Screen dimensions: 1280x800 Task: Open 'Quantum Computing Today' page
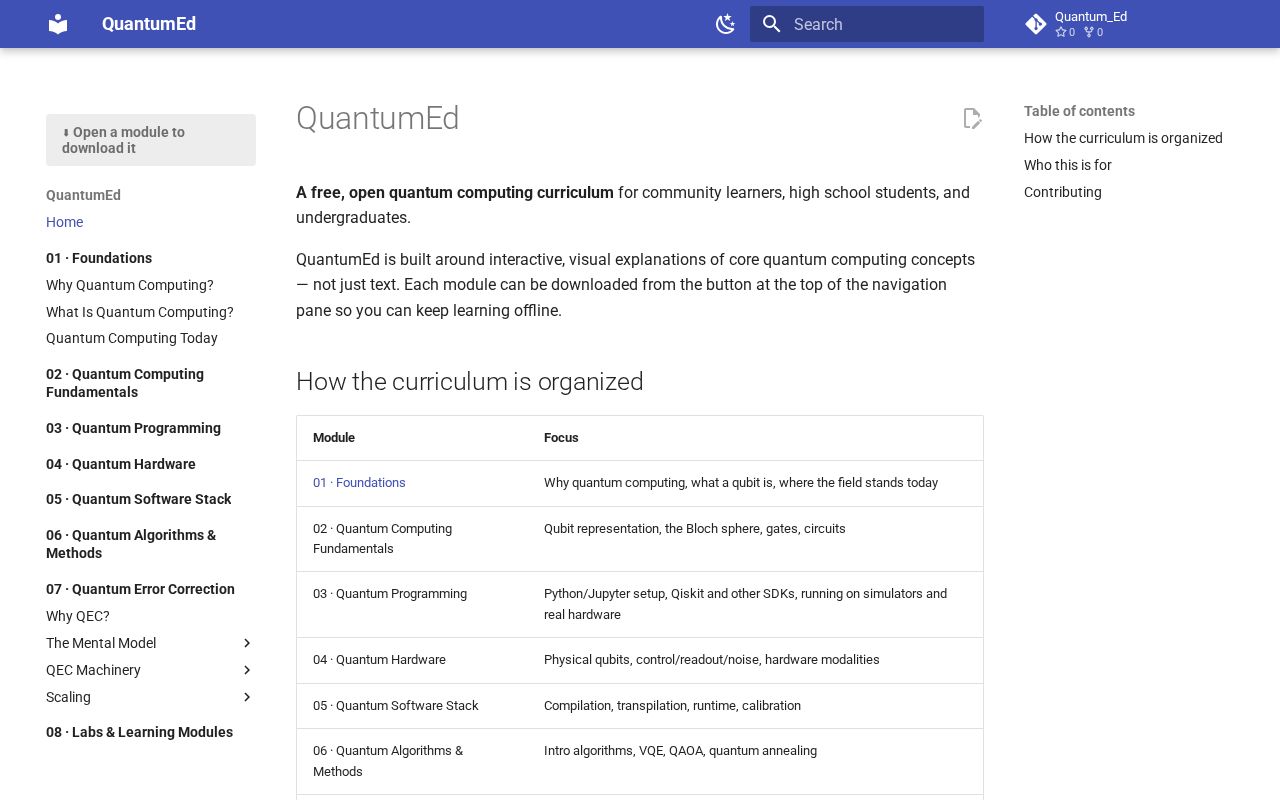(132, 338)
